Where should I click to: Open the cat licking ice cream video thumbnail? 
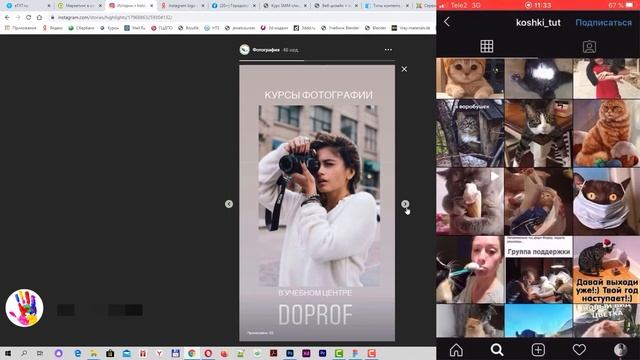(x=470, y=202)
